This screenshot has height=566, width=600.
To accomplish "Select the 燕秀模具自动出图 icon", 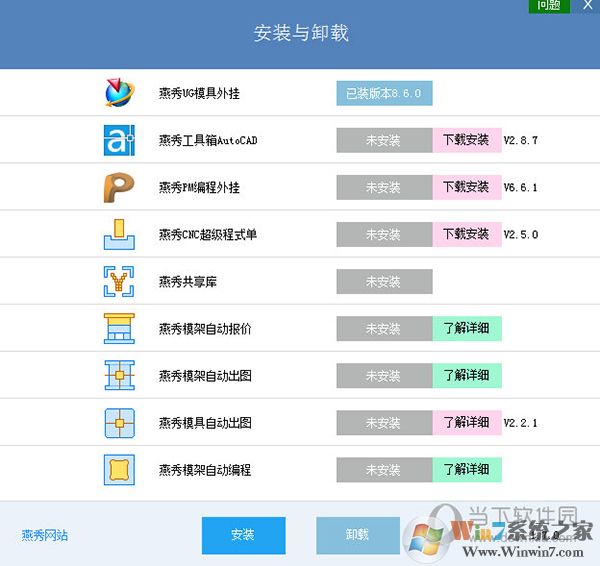I will tap(119, 423).
